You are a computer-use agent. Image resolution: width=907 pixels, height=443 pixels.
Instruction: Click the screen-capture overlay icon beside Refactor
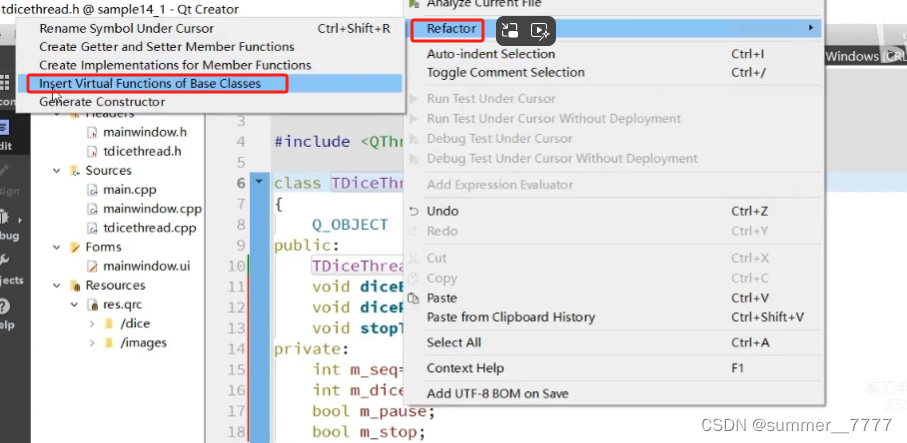(x=510, y=31)
